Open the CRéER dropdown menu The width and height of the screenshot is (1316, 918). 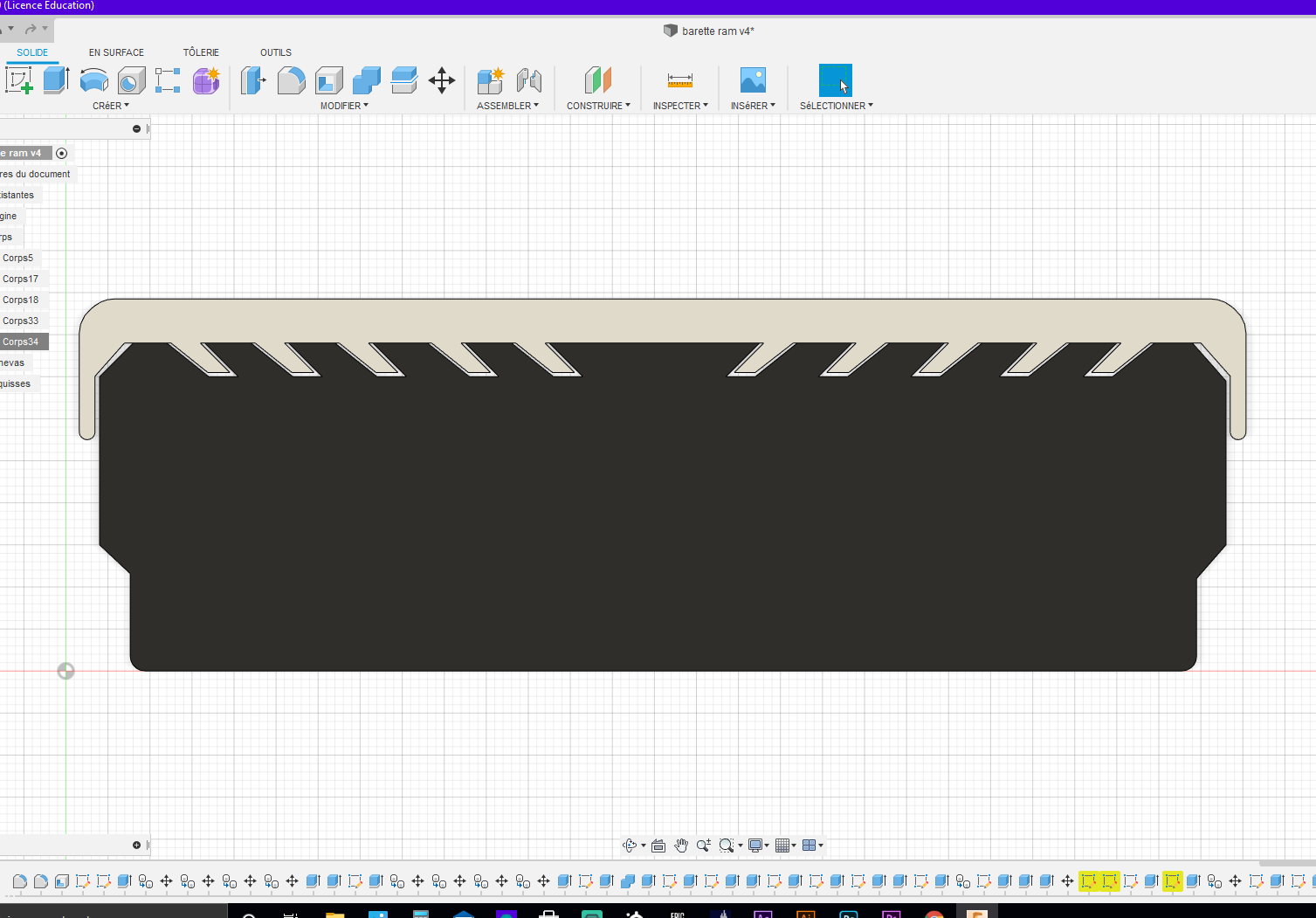coord(111,106)
